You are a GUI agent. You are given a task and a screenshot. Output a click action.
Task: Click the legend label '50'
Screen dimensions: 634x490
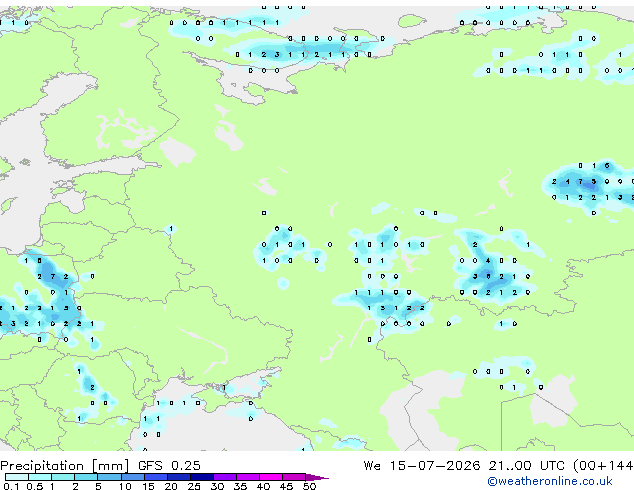click(309, 486)
